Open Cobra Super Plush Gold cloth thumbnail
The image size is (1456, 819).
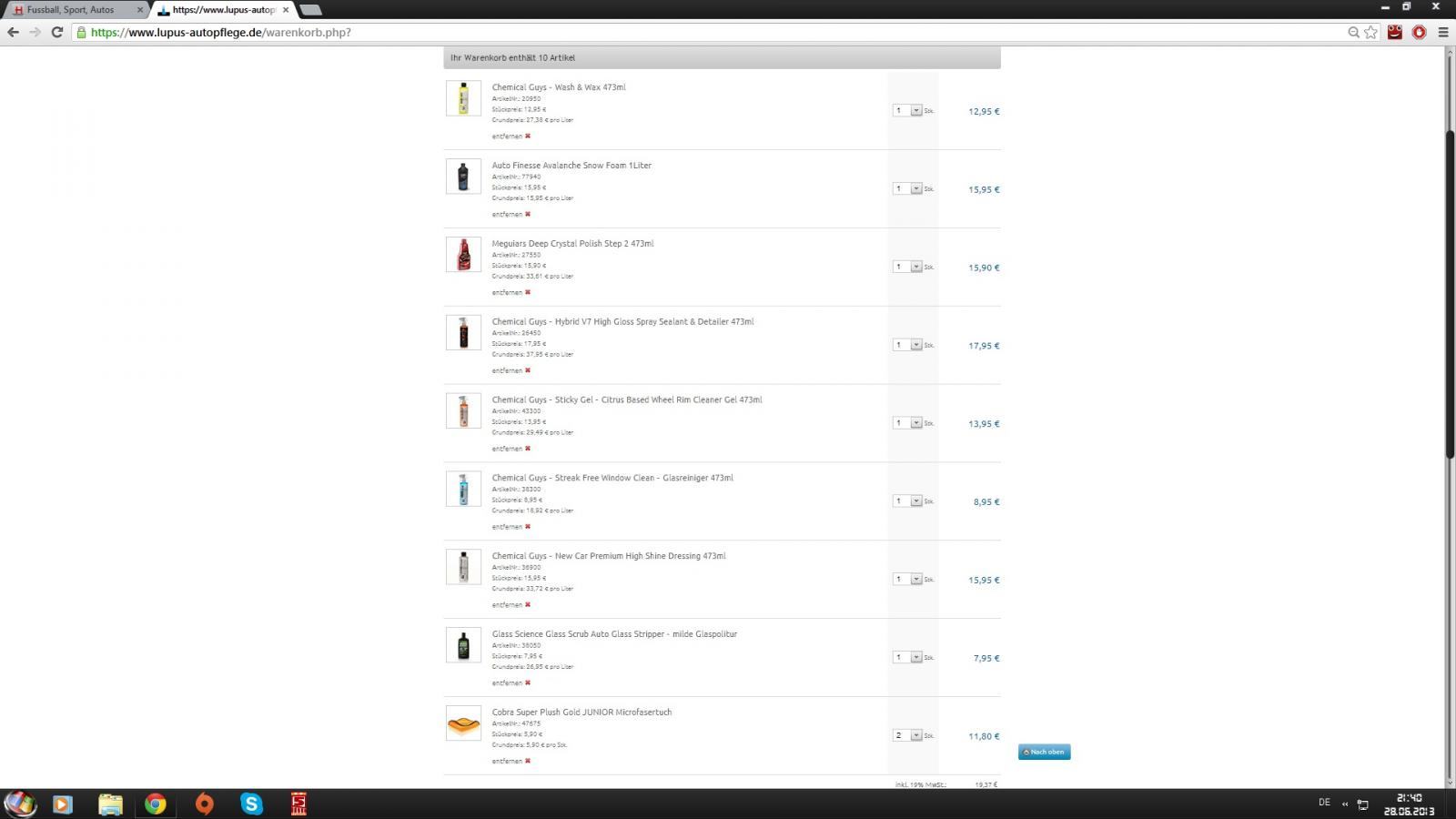(x=463, y=723)
